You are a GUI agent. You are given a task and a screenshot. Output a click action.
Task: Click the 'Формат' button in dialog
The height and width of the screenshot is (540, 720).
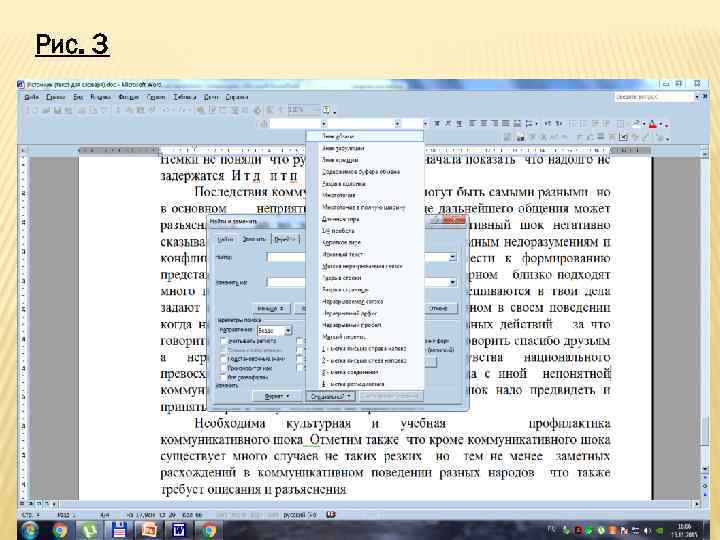click(277, 396)
